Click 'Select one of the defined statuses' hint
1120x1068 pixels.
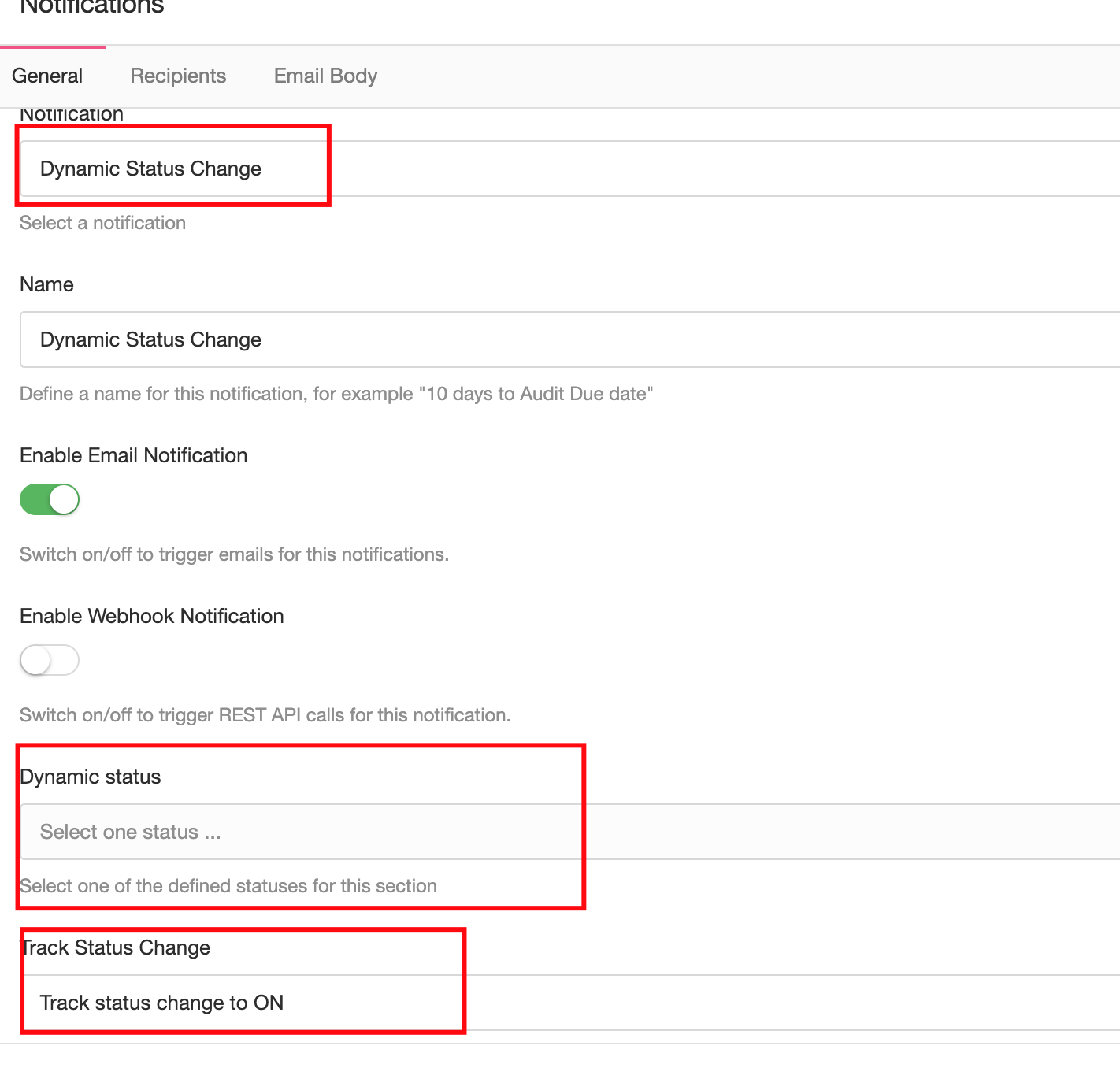(228, 886)
